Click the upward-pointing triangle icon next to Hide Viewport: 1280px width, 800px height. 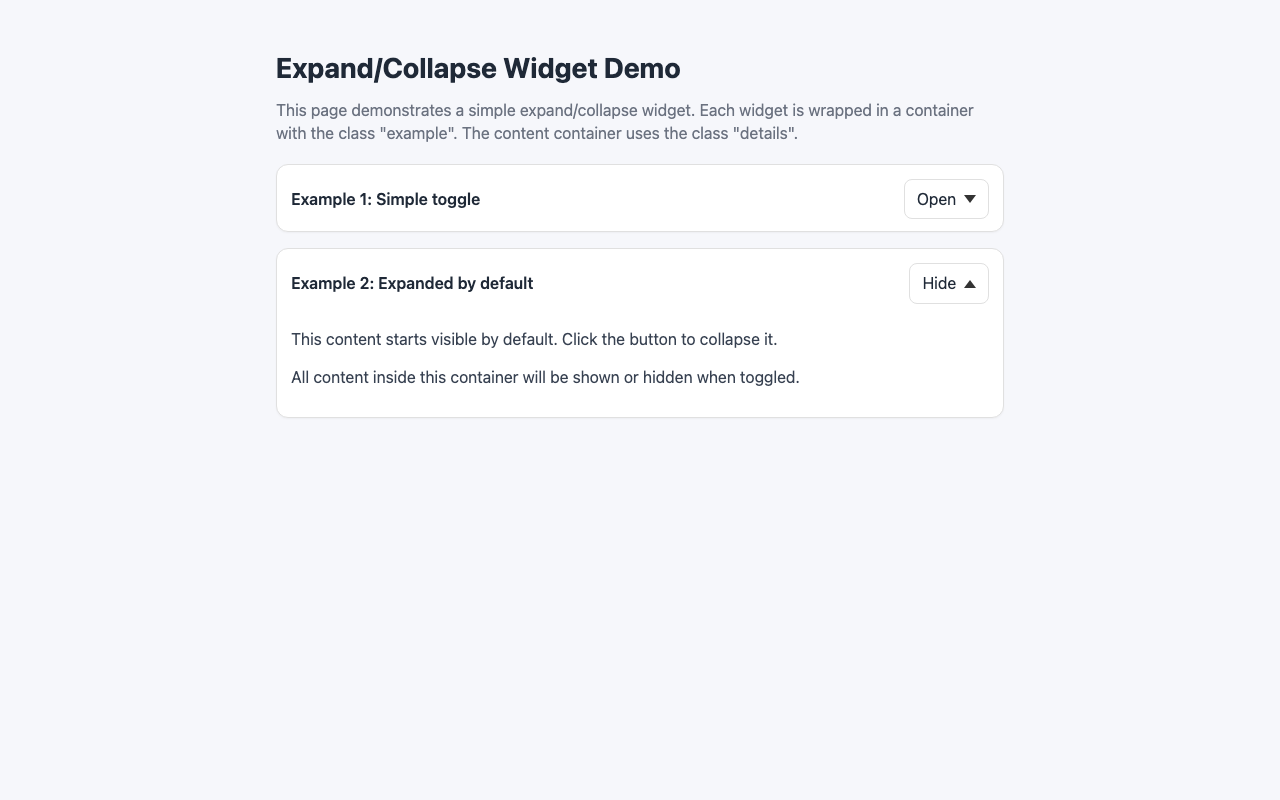969,283
